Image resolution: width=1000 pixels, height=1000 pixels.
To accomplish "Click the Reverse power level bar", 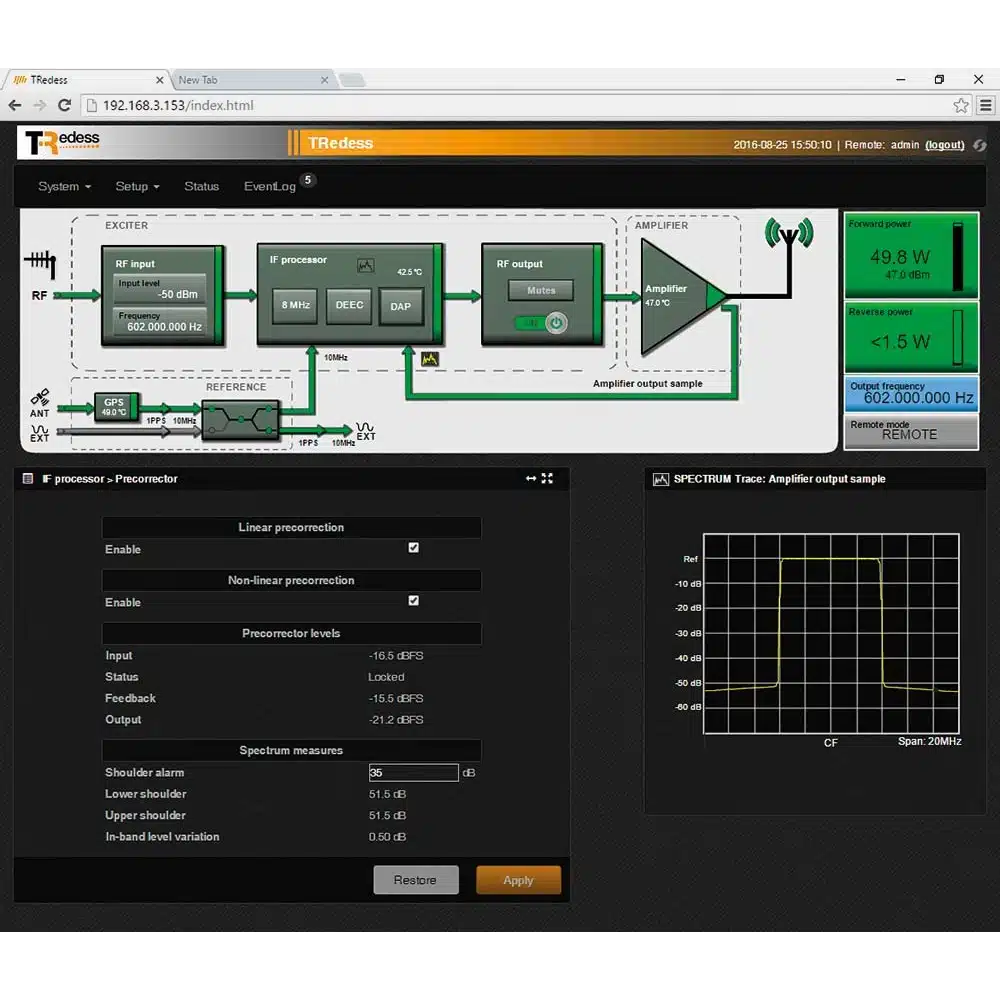I will 958,337.
